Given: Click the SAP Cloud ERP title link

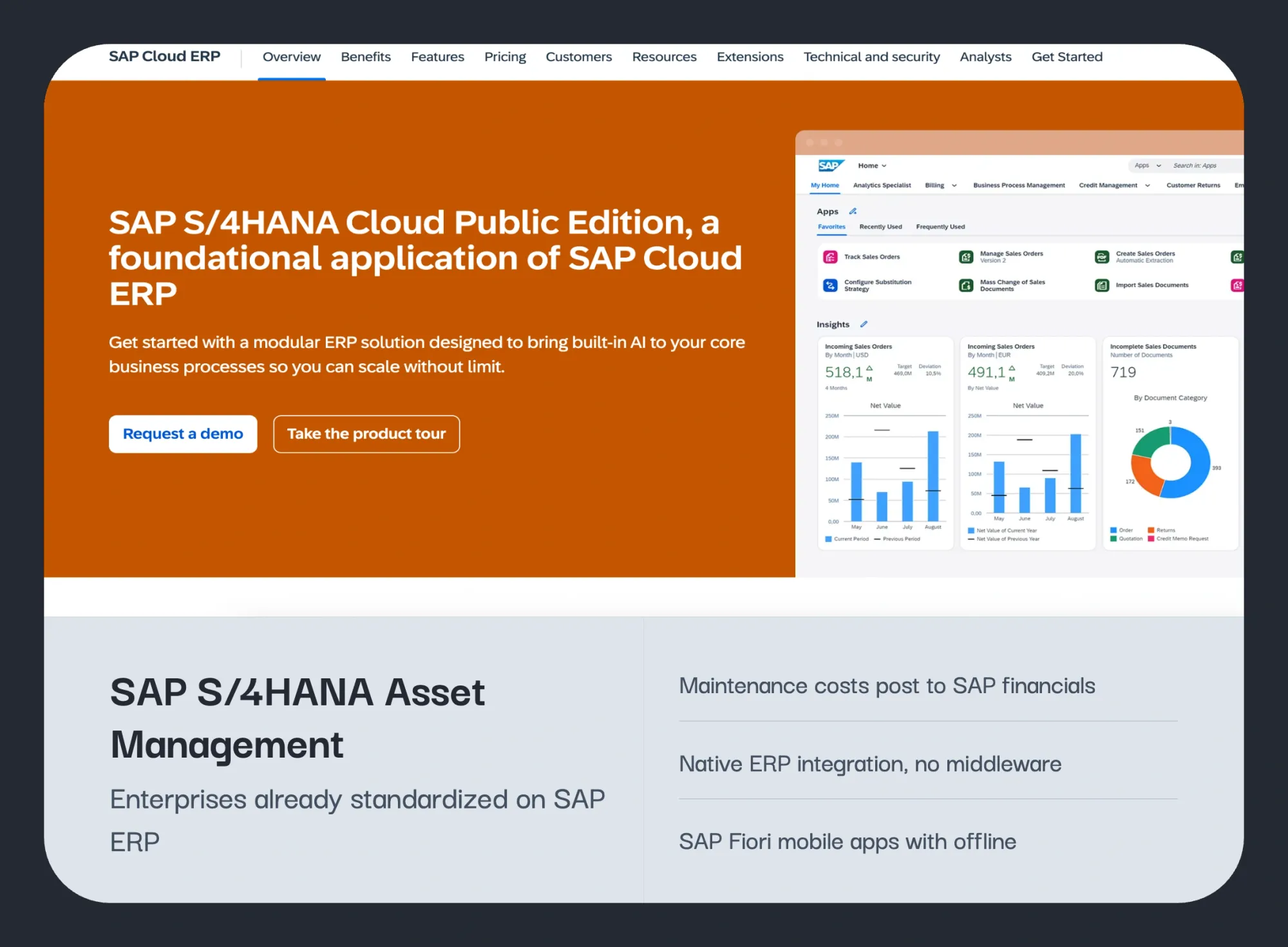Looking at the screenshot, I should [x=164, y=57].
